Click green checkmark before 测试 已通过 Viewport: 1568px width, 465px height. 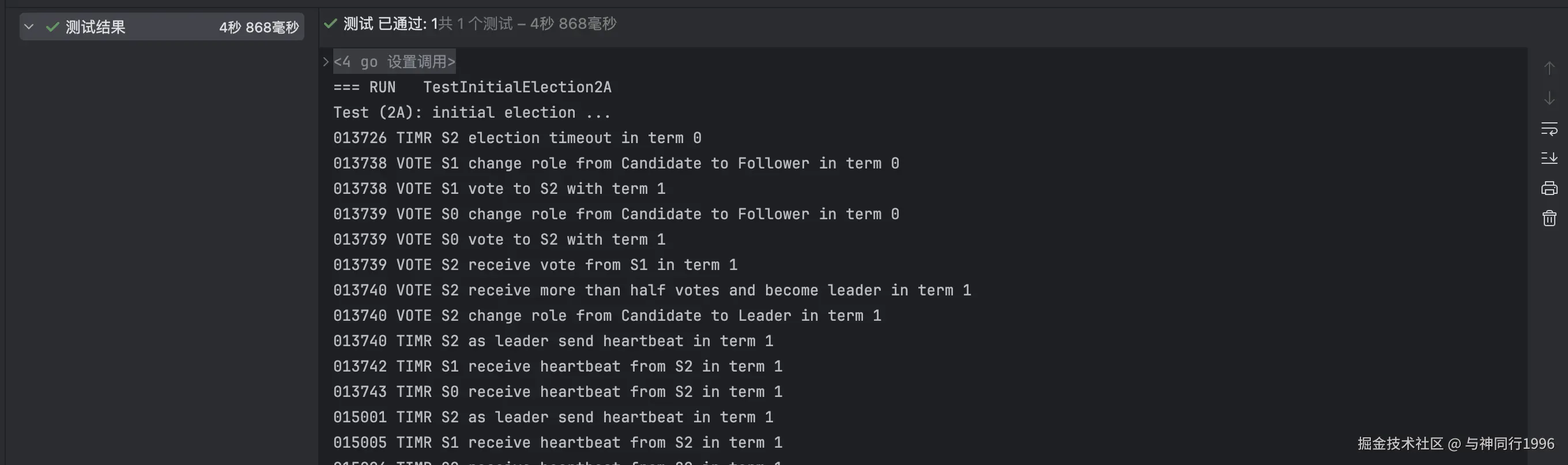coord(330,24)
